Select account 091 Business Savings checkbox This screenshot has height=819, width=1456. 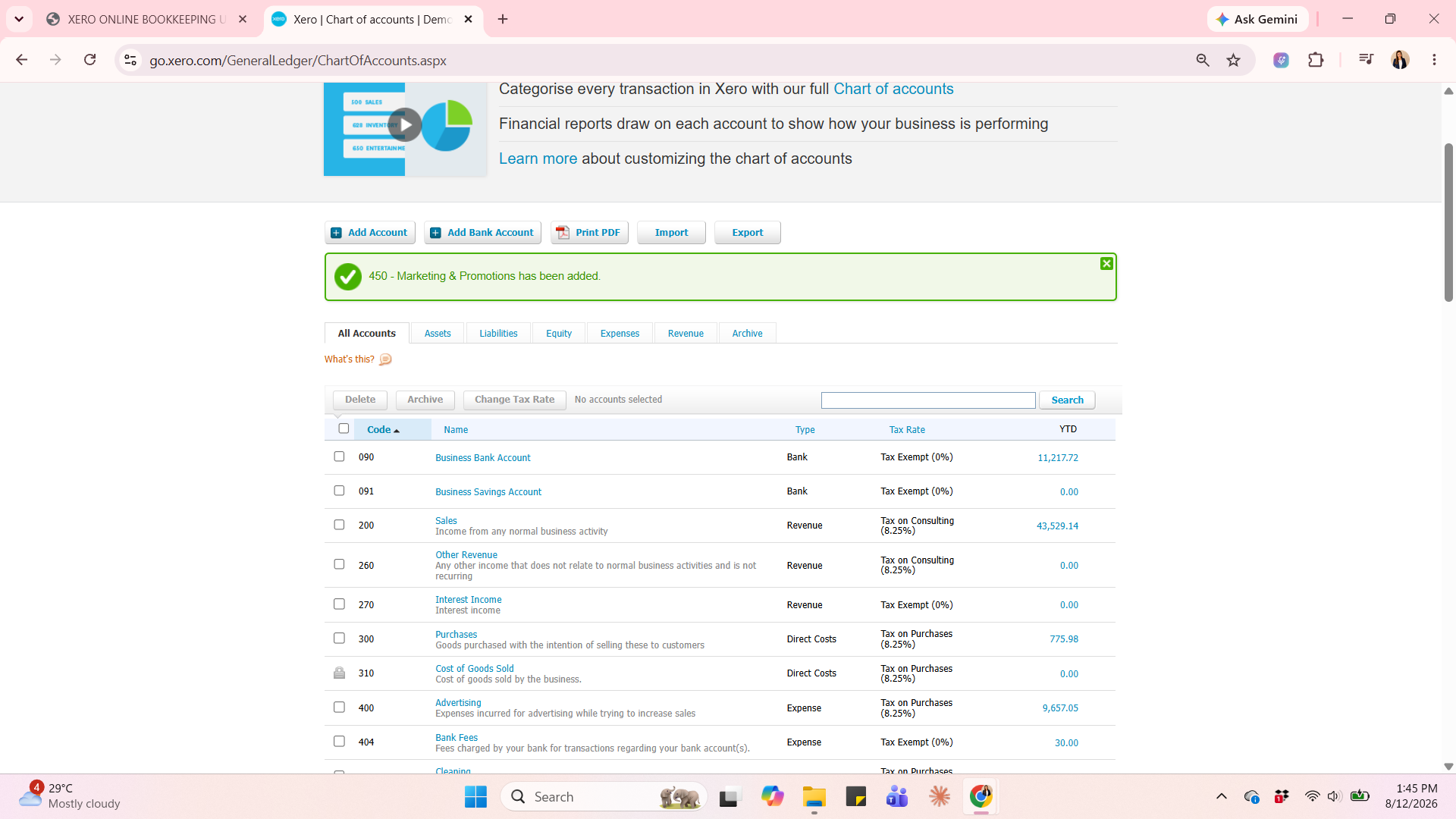[x=339, y=491]
